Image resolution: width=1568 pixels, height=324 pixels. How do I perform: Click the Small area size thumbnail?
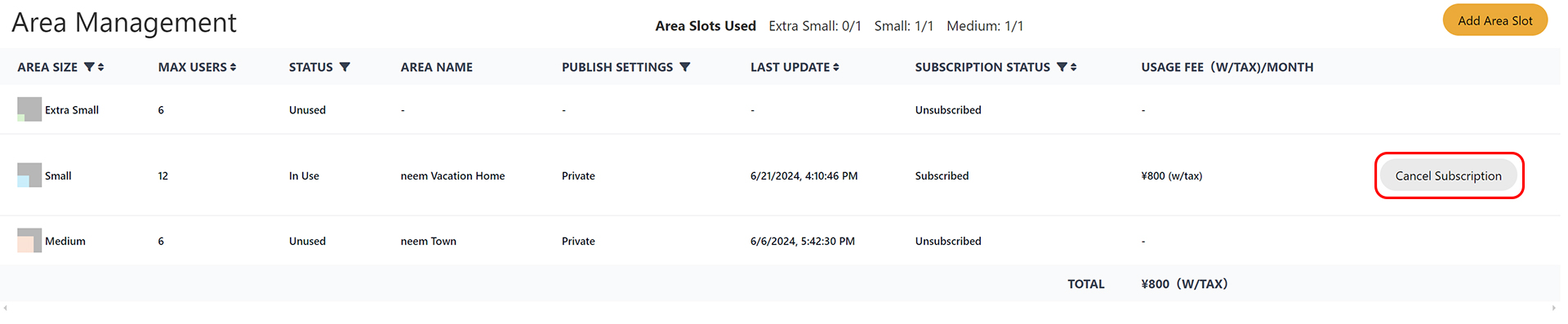pos(29,175)
